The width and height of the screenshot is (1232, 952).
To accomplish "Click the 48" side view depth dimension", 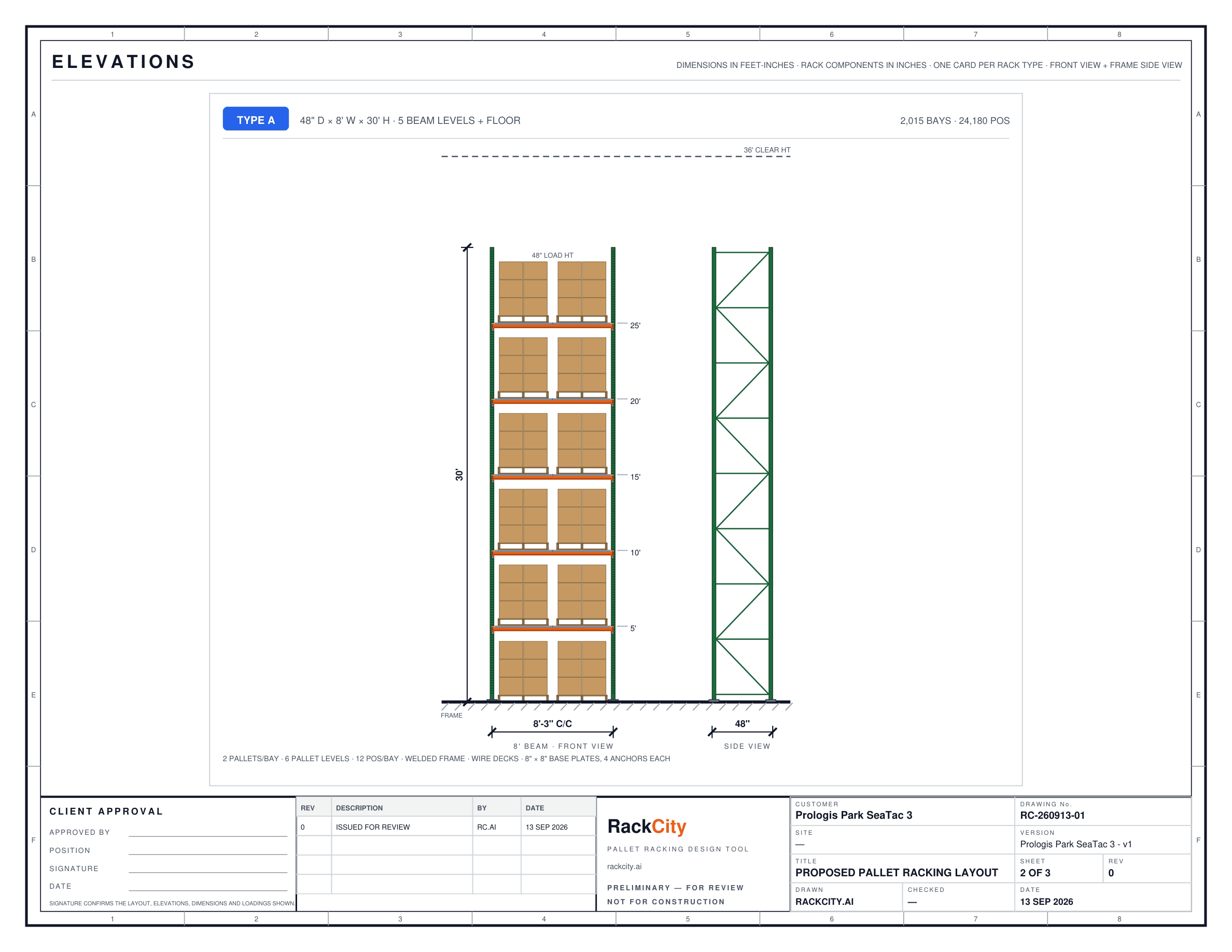I will [x=743, y=723].
